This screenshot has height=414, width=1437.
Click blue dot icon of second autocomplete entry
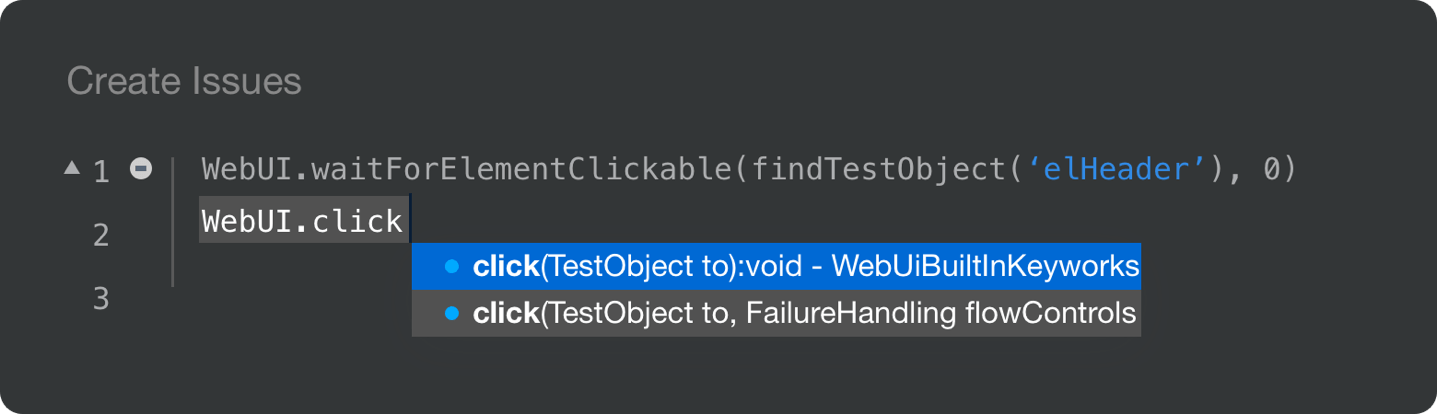tap(451, 313)
